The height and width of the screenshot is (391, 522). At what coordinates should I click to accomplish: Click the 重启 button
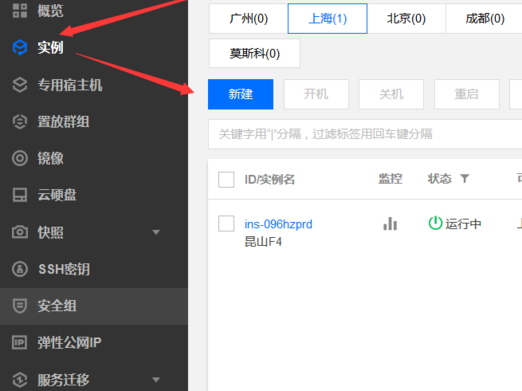pos(467,94)
